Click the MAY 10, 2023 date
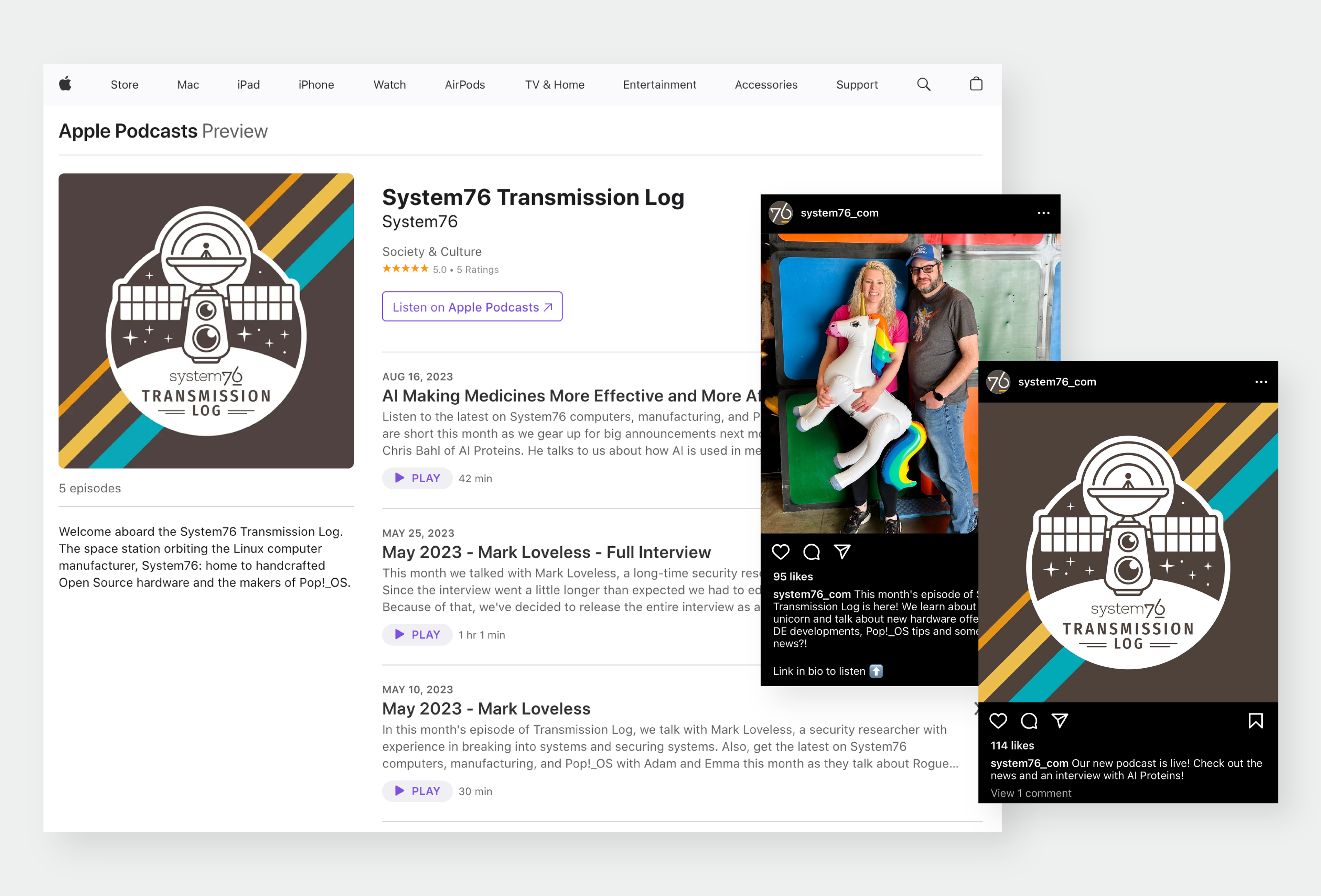This screenshot has height=896, width=1321. 418,690
